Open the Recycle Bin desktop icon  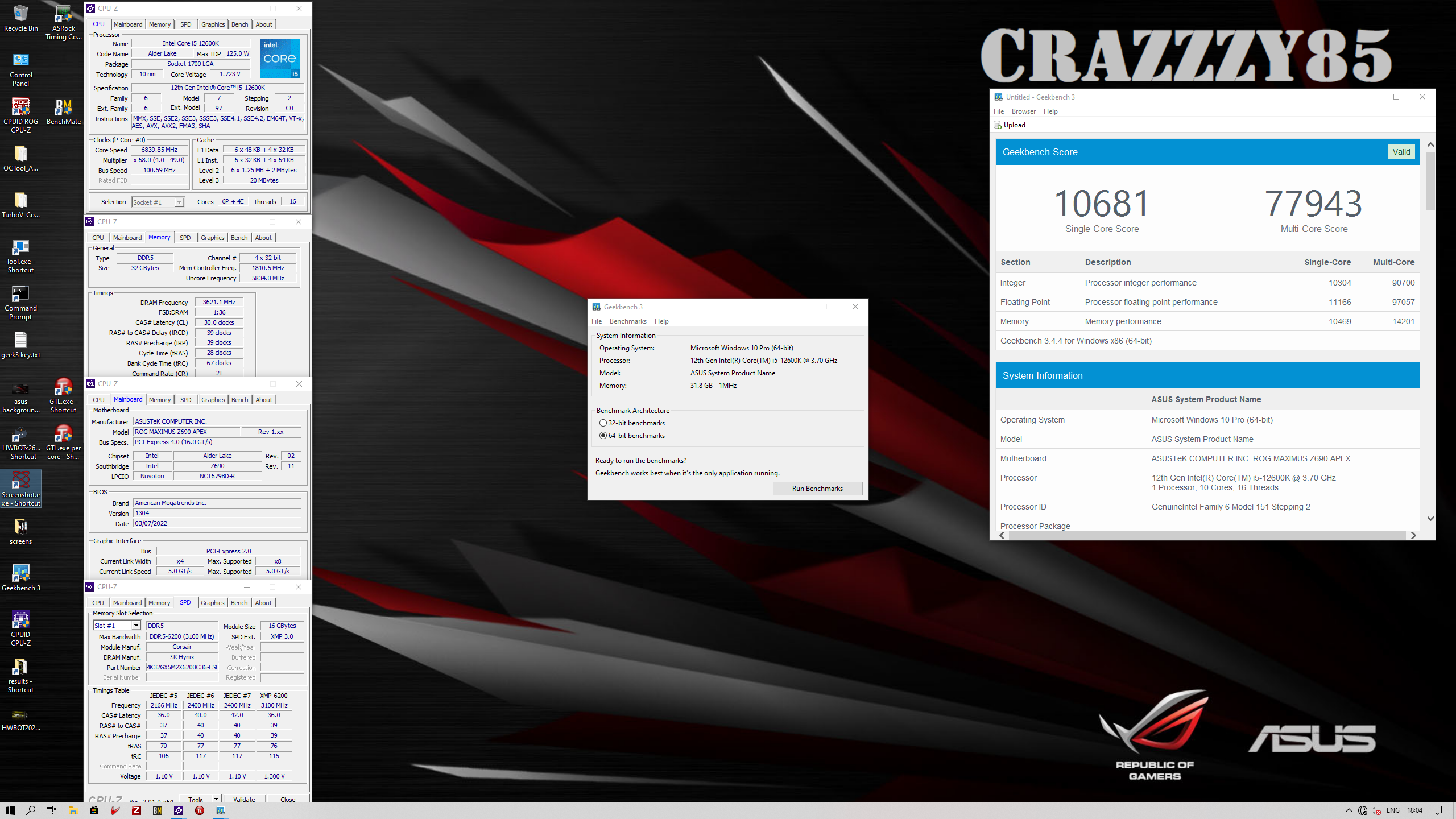[x=20, y=19]
